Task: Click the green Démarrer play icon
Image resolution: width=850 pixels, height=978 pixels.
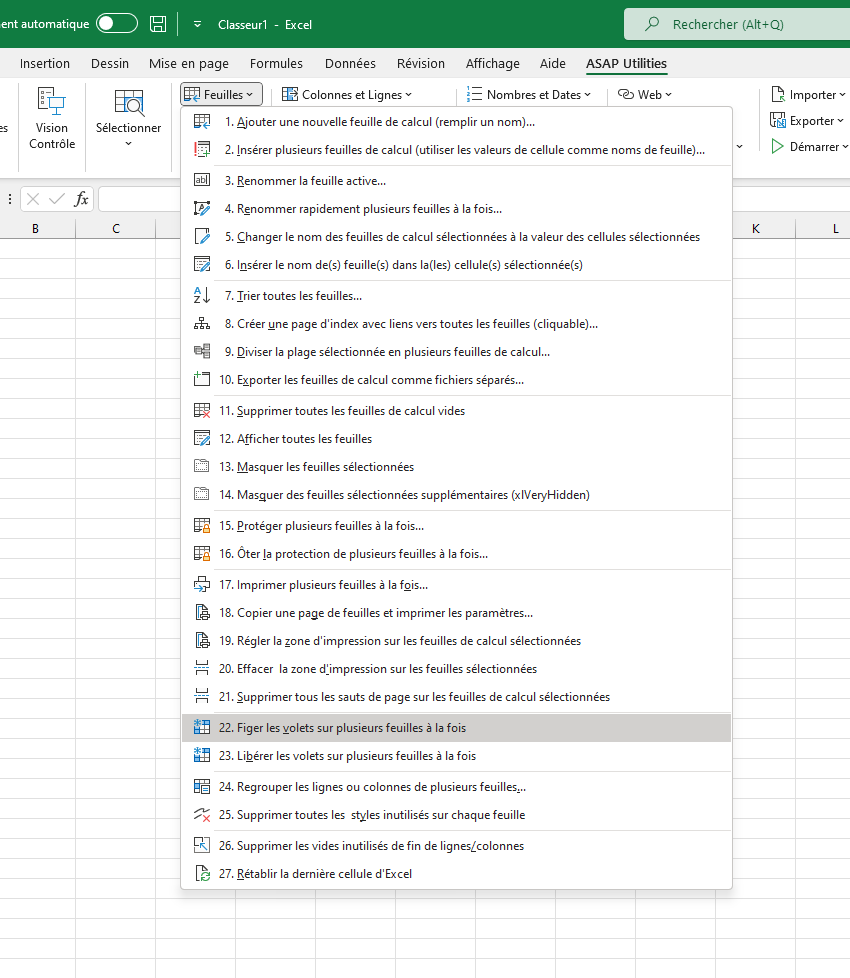Action: [777, 147]
